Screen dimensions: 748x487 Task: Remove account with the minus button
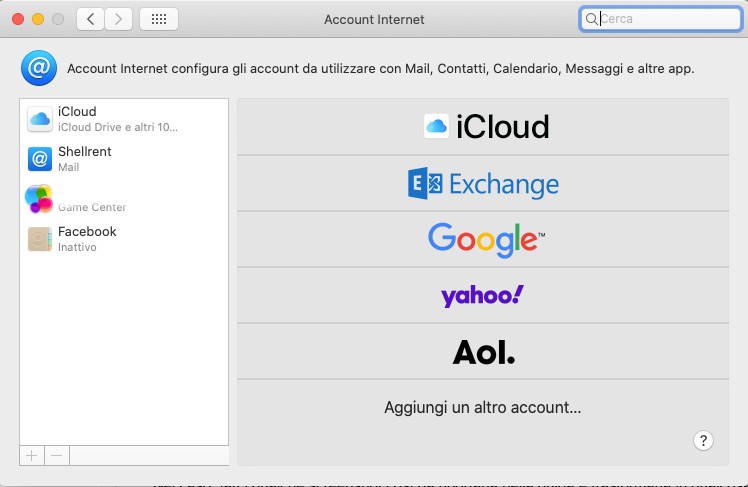pos(57,456)
